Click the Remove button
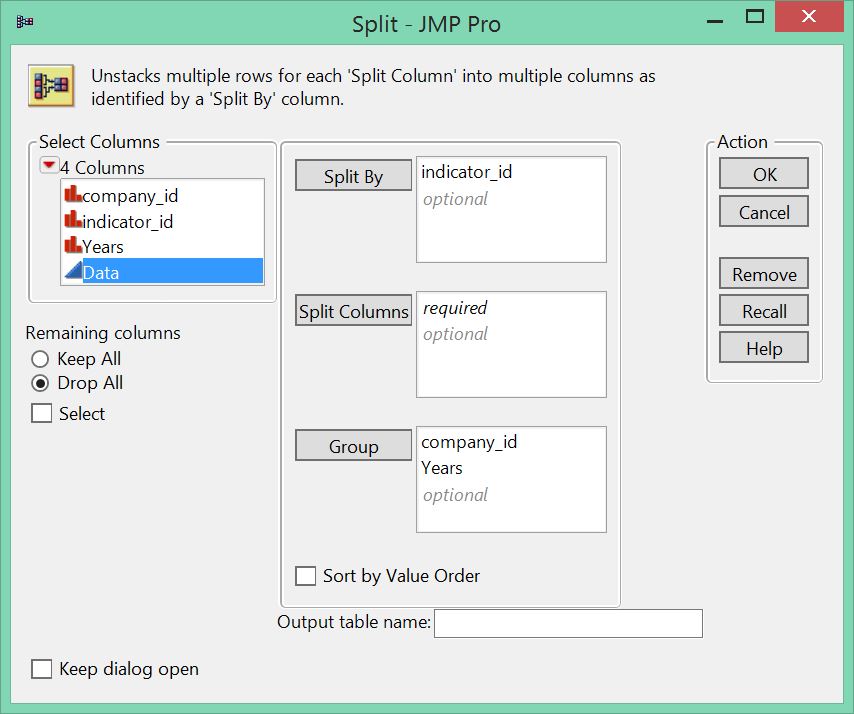854x714 pixels. click(764, 273)
